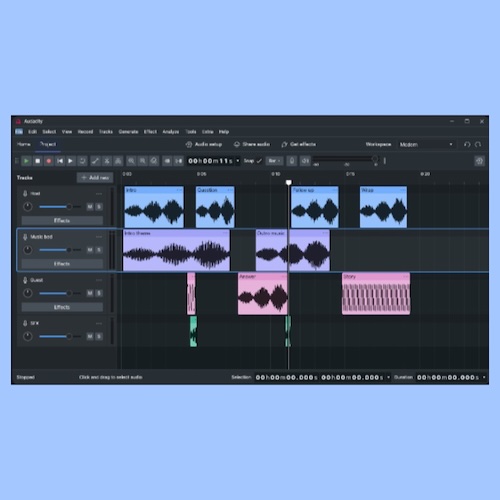The image size is (500, 500).
Task: Skip to the project start
Action: (60, 161)
